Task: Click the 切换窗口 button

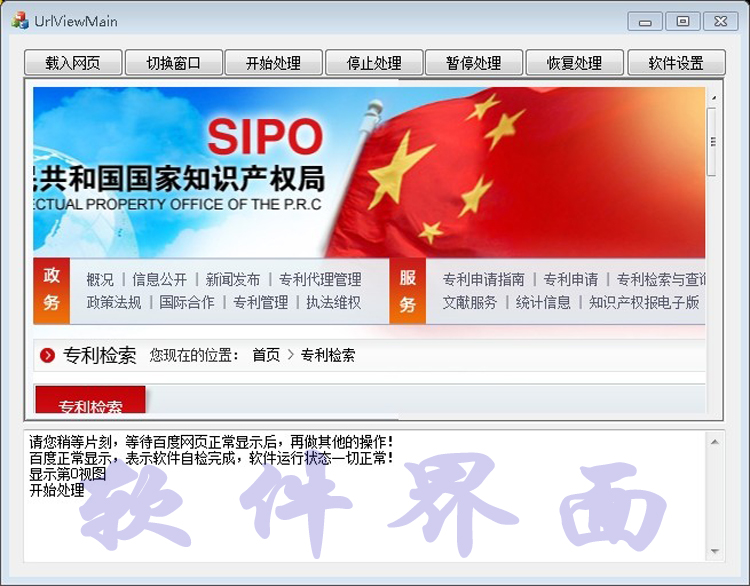Action: point(174,63)
